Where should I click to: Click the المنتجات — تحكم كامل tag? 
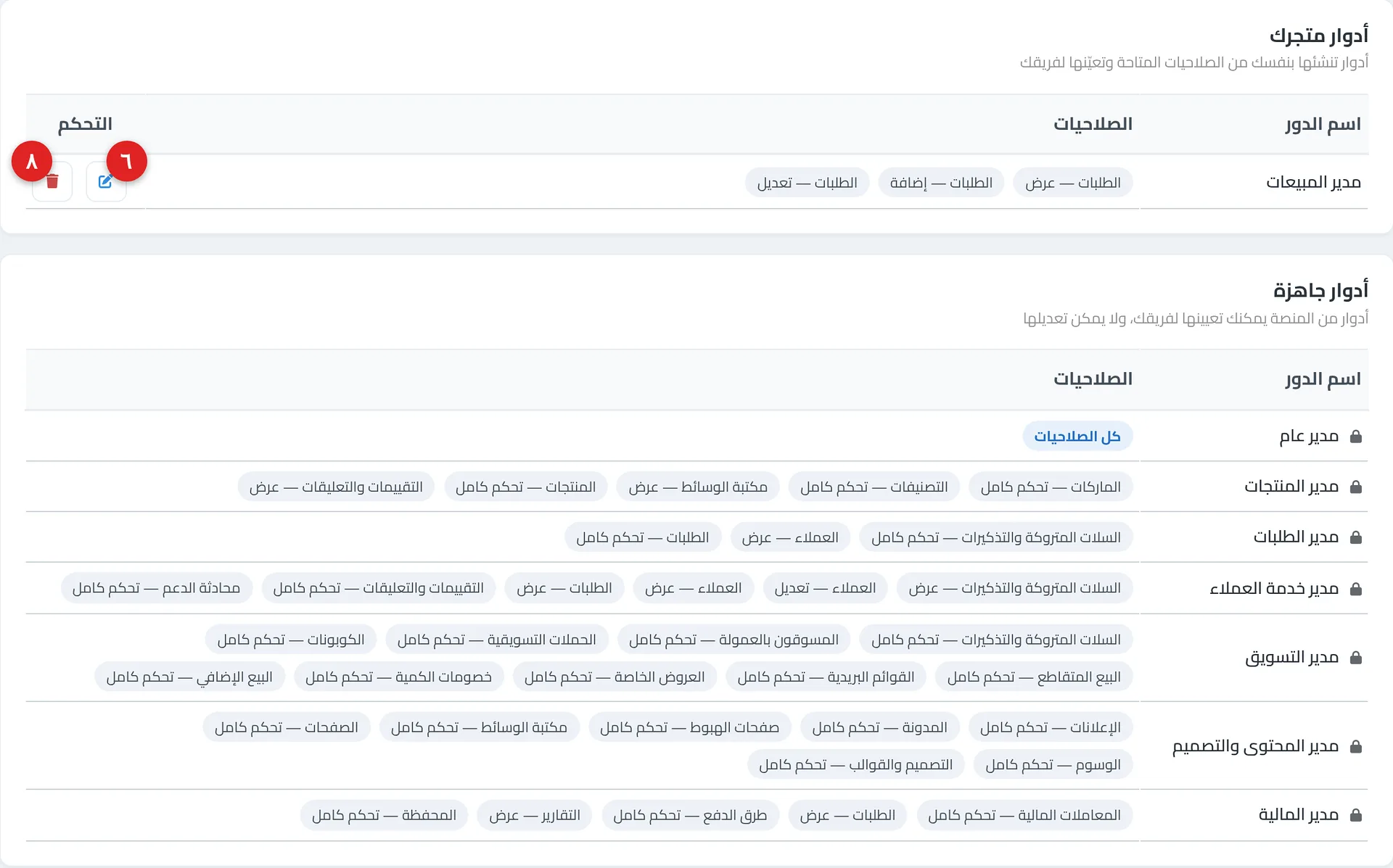click(526, 487)
